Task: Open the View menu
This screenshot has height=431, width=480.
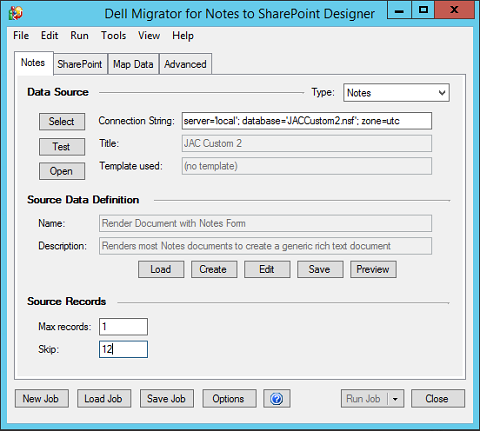Action: click(x=149, y=35)
